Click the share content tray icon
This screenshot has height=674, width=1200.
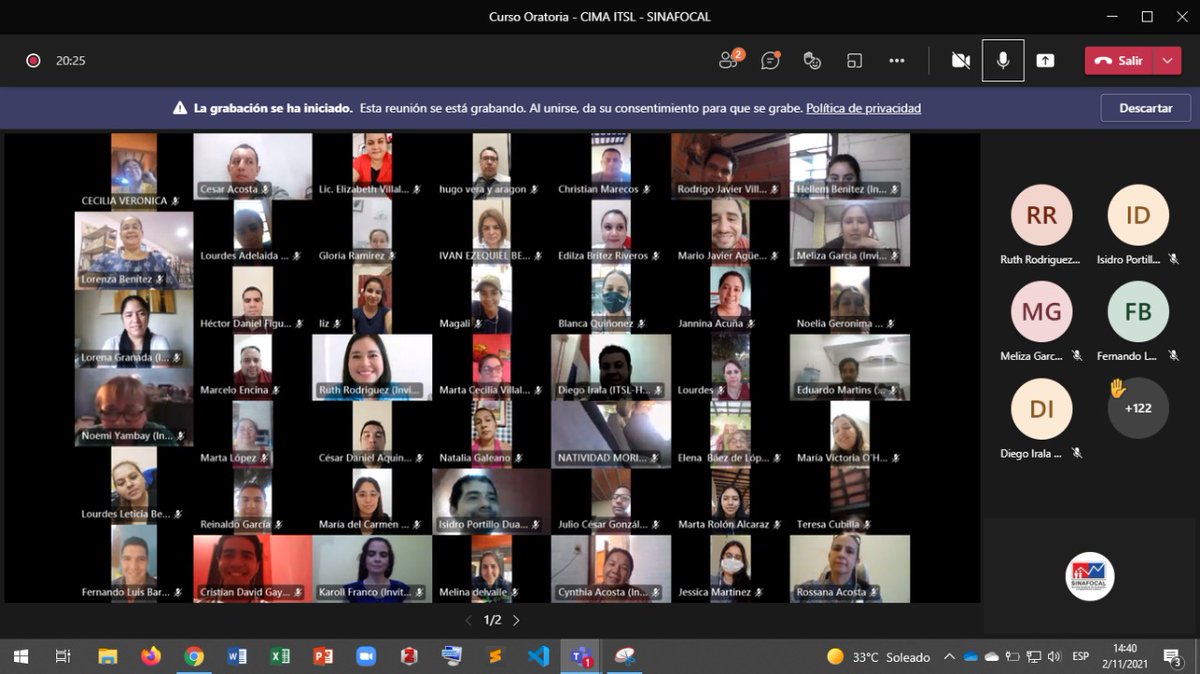(1045, 61)
